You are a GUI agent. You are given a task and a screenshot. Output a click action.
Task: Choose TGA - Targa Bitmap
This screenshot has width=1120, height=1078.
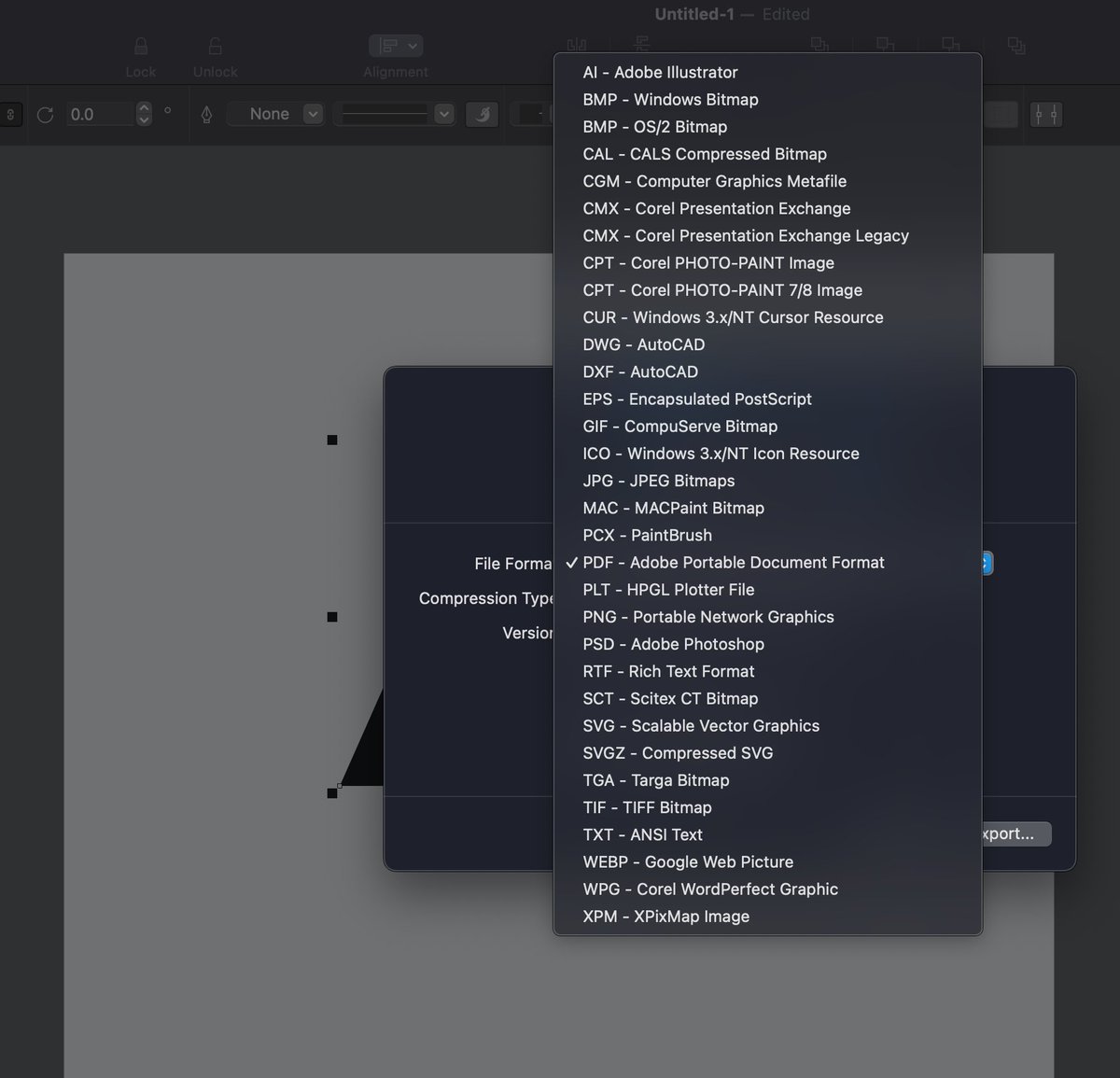point(767,780)
